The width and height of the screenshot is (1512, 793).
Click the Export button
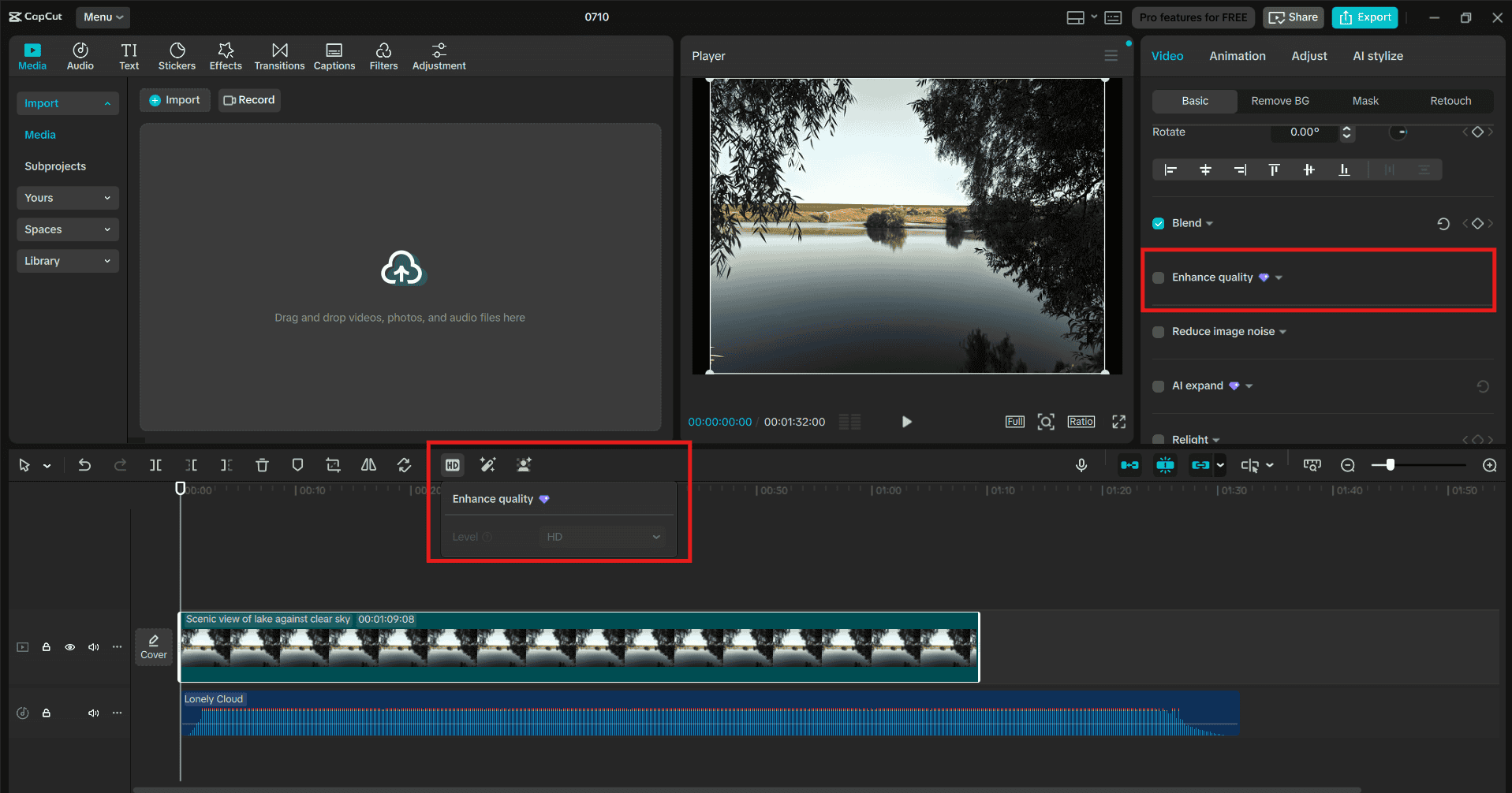tap(1365, 17)
